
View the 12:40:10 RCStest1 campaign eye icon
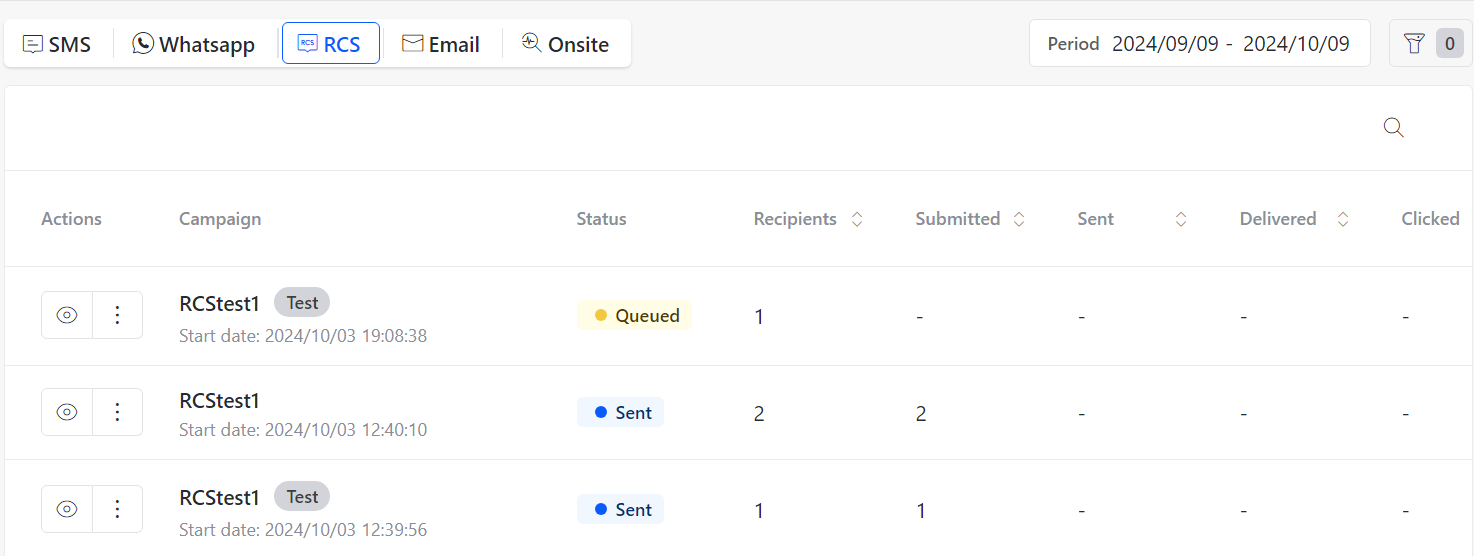[x=67, y=412]
